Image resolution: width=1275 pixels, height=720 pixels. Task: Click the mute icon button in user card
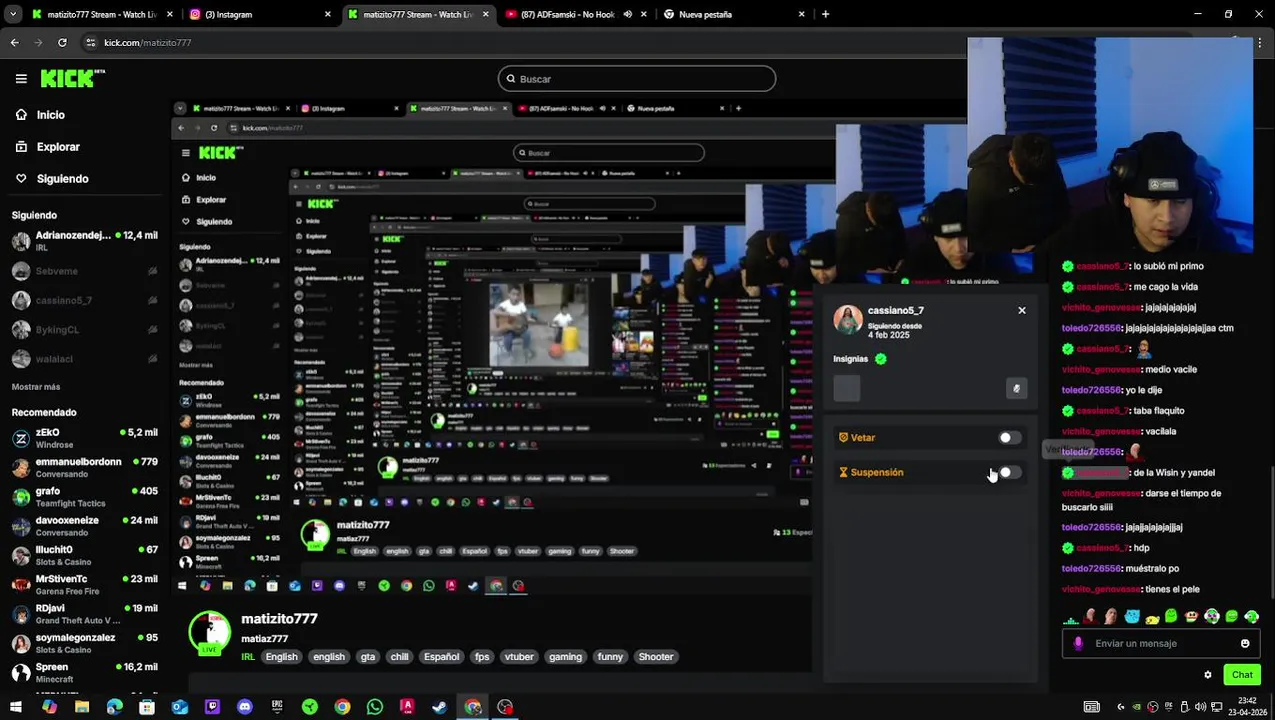click(x=1016, y=389)
